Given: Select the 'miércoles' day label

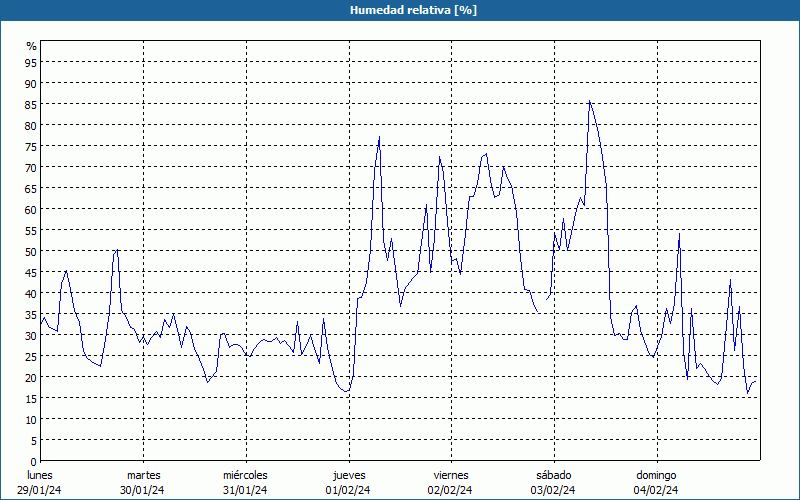Looking at the screenshot, I should 245,475.
